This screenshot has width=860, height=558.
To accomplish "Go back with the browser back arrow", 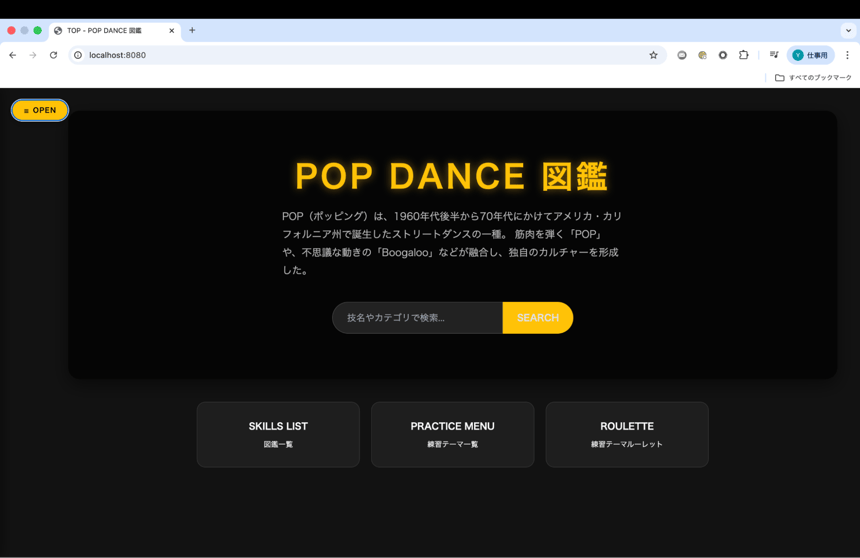I will click(13, 55).
